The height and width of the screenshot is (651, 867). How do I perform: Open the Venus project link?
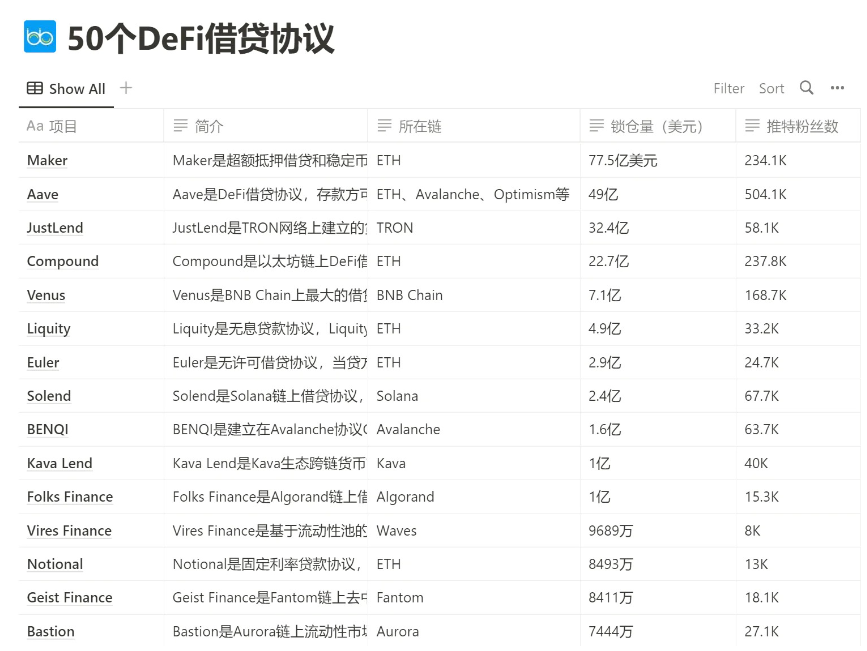click(46, 295)
